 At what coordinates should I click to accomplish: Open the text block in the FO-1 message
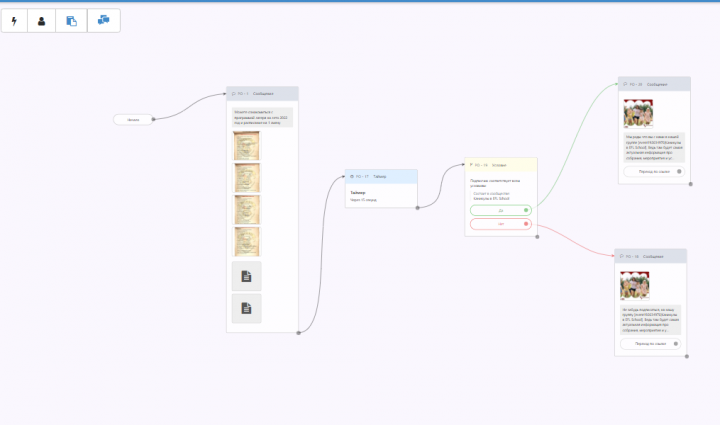[262, 117]
